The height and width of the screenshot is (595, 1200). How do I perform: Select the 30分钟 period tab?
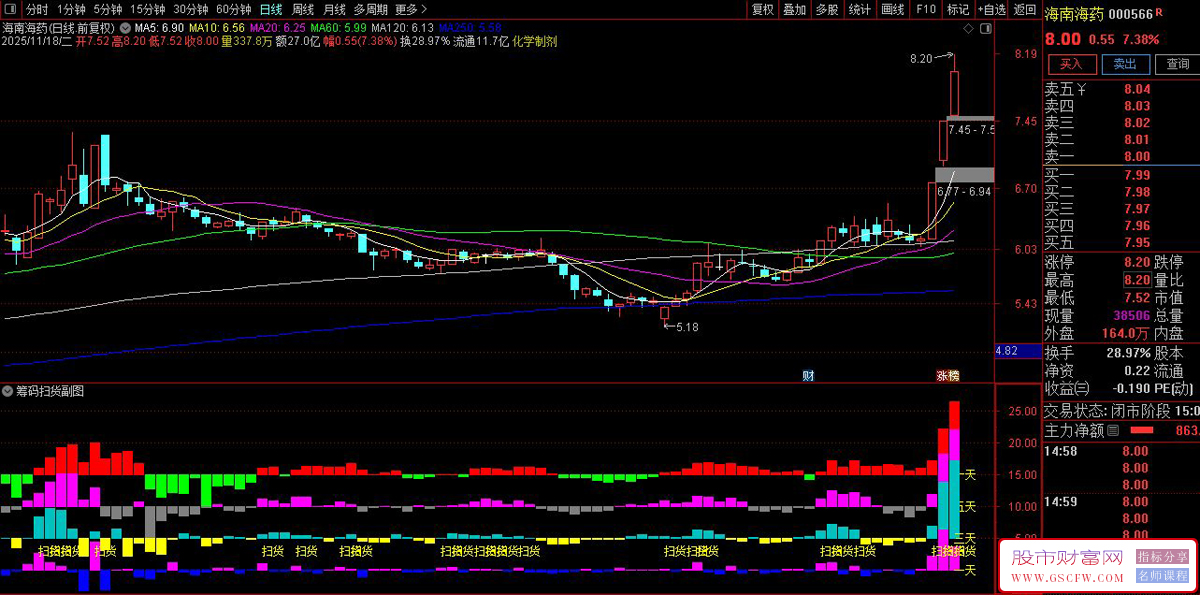pos(191,9)
